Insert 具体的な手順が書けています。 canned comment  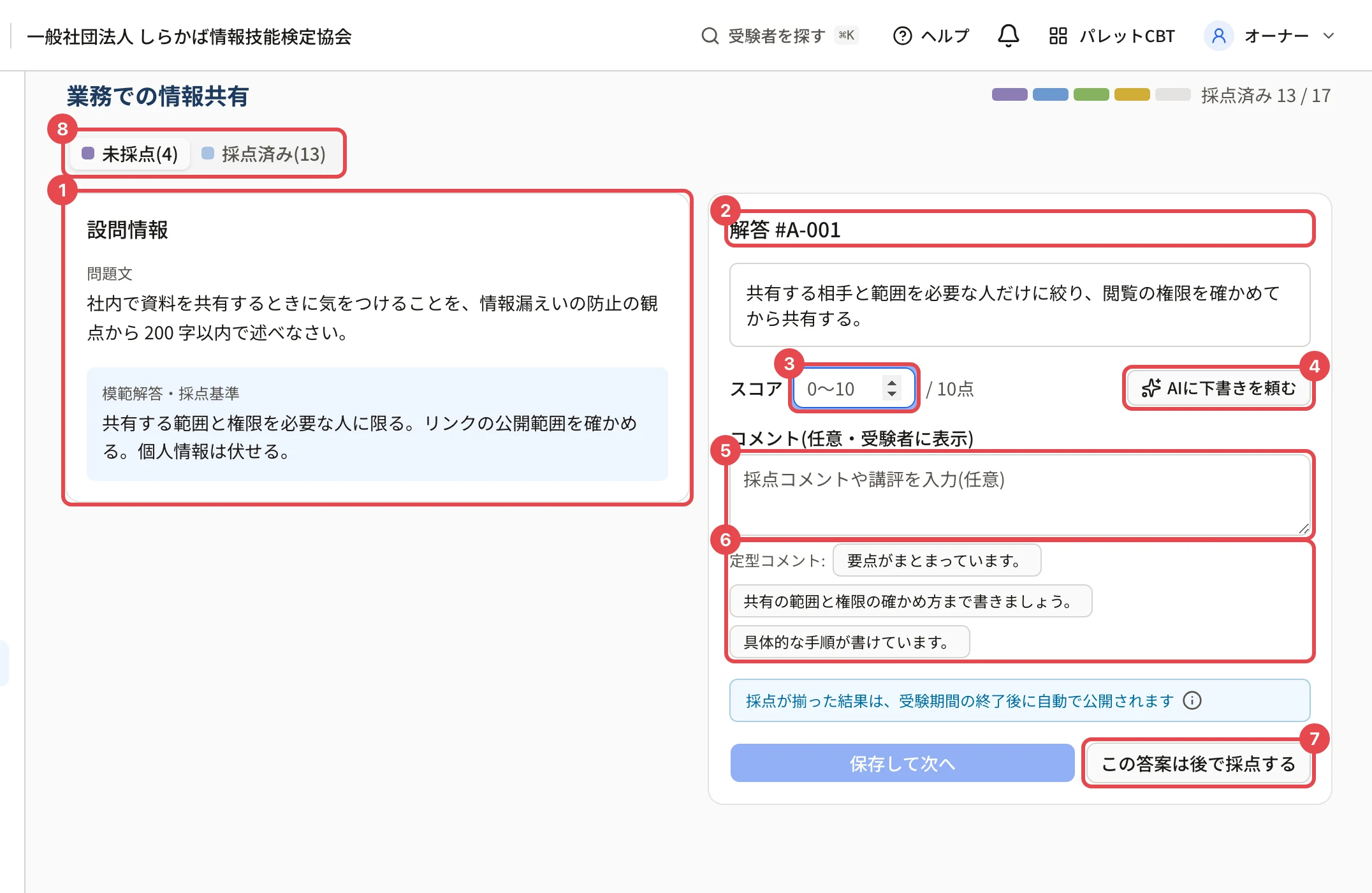(x=849, y=642)
